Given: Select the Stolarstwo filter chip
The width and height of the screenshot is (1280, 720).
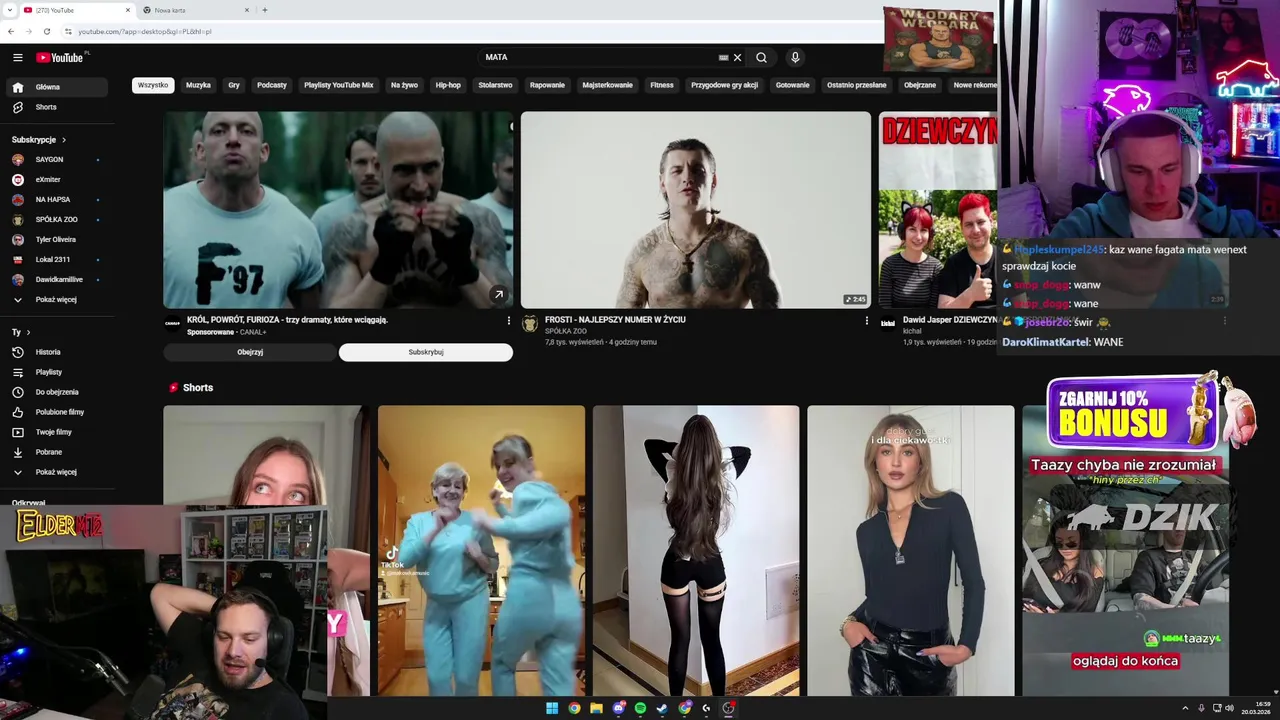Looking at the screenshot, I should coord(495,85).
